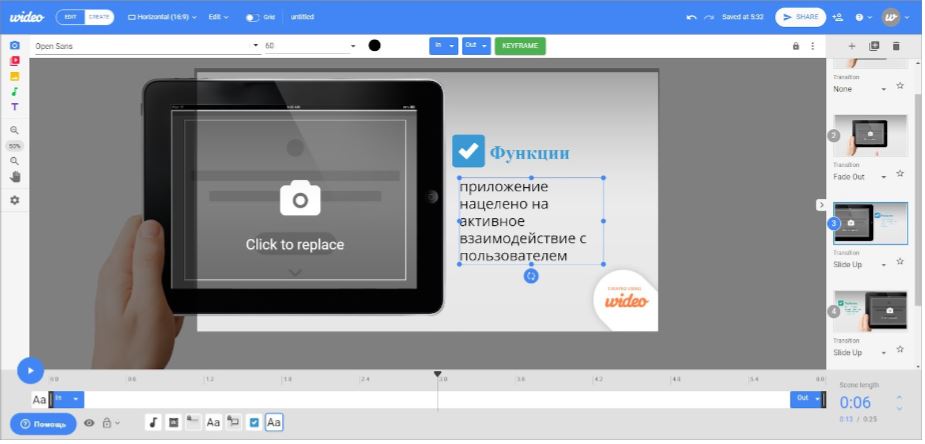Star the scene 3 Slide Up transition

click(900, 261)
